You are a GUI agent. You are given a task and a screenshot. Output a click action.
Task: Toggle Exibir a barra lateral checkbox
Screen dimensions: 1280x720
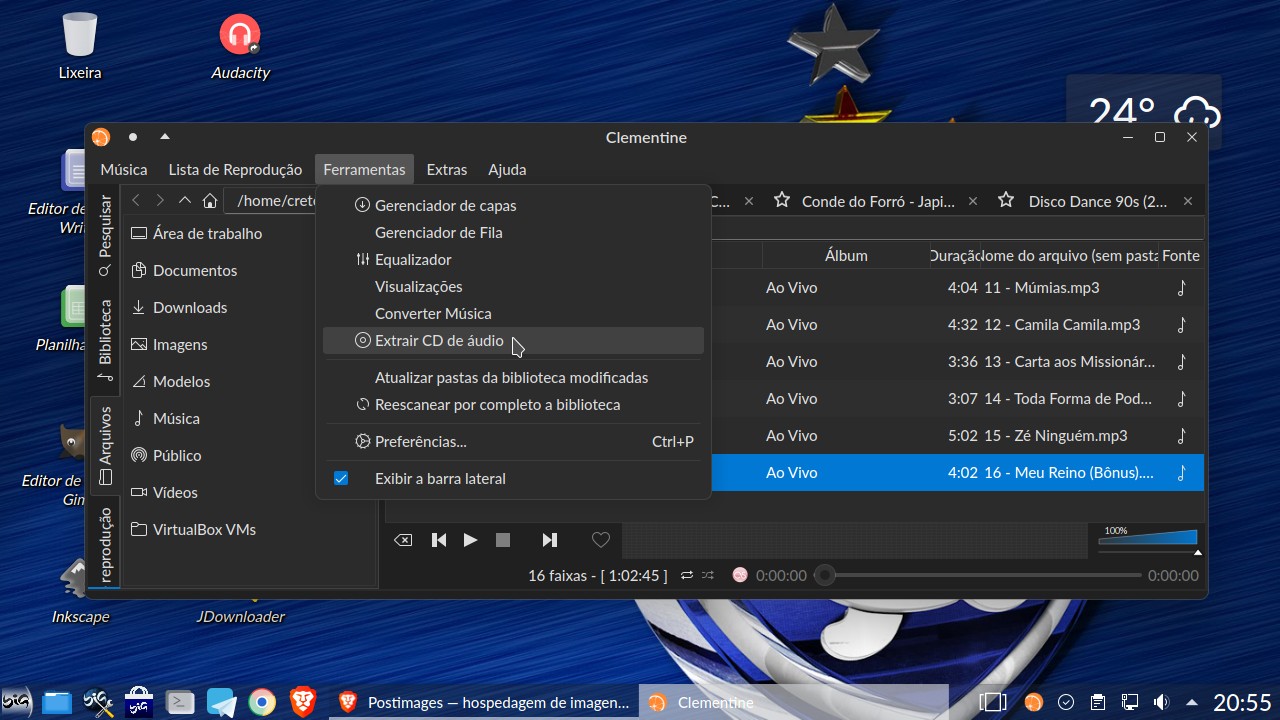click(341, 479)
